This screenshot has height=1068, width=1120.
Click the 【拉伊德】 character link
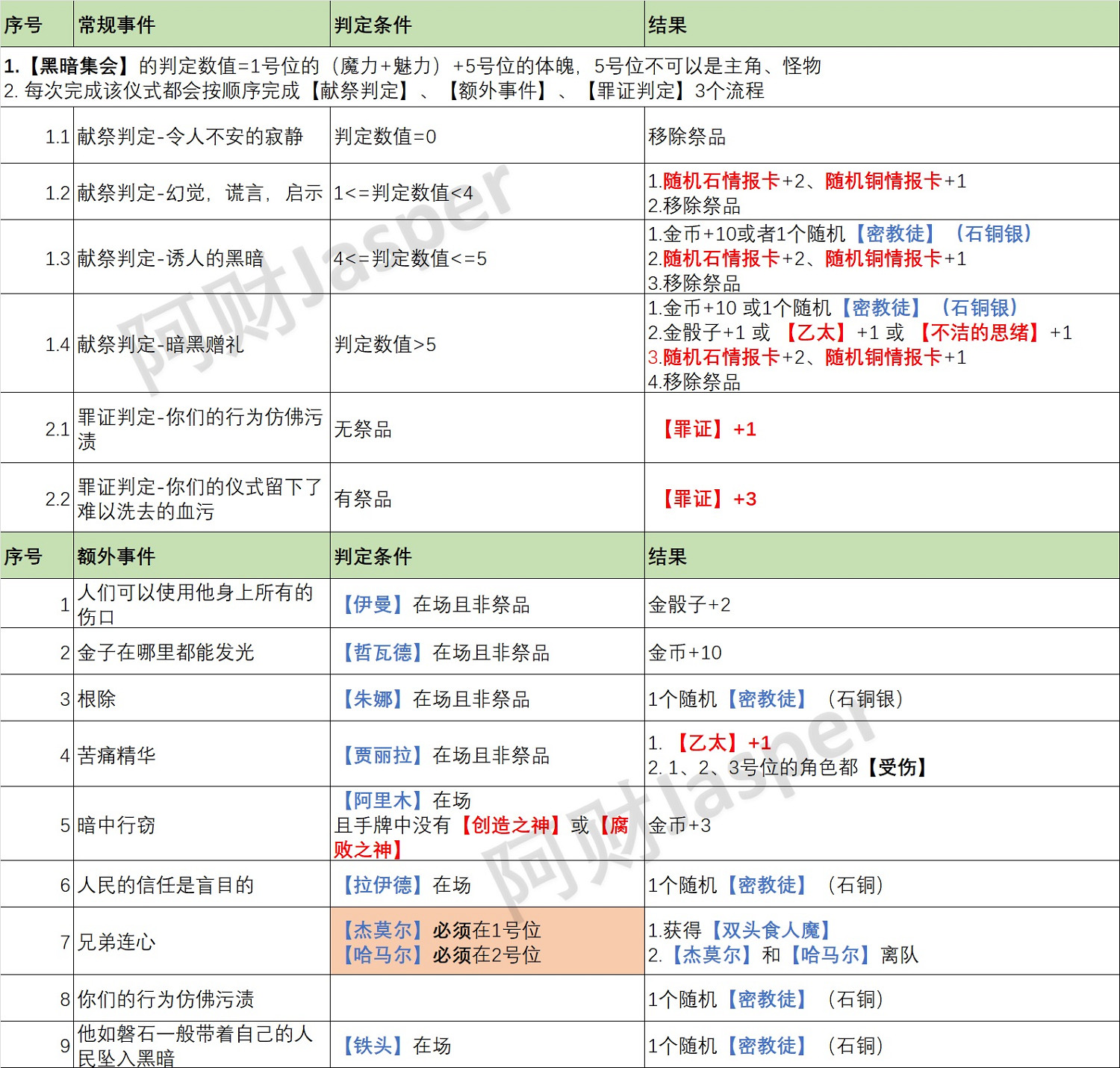382,885
